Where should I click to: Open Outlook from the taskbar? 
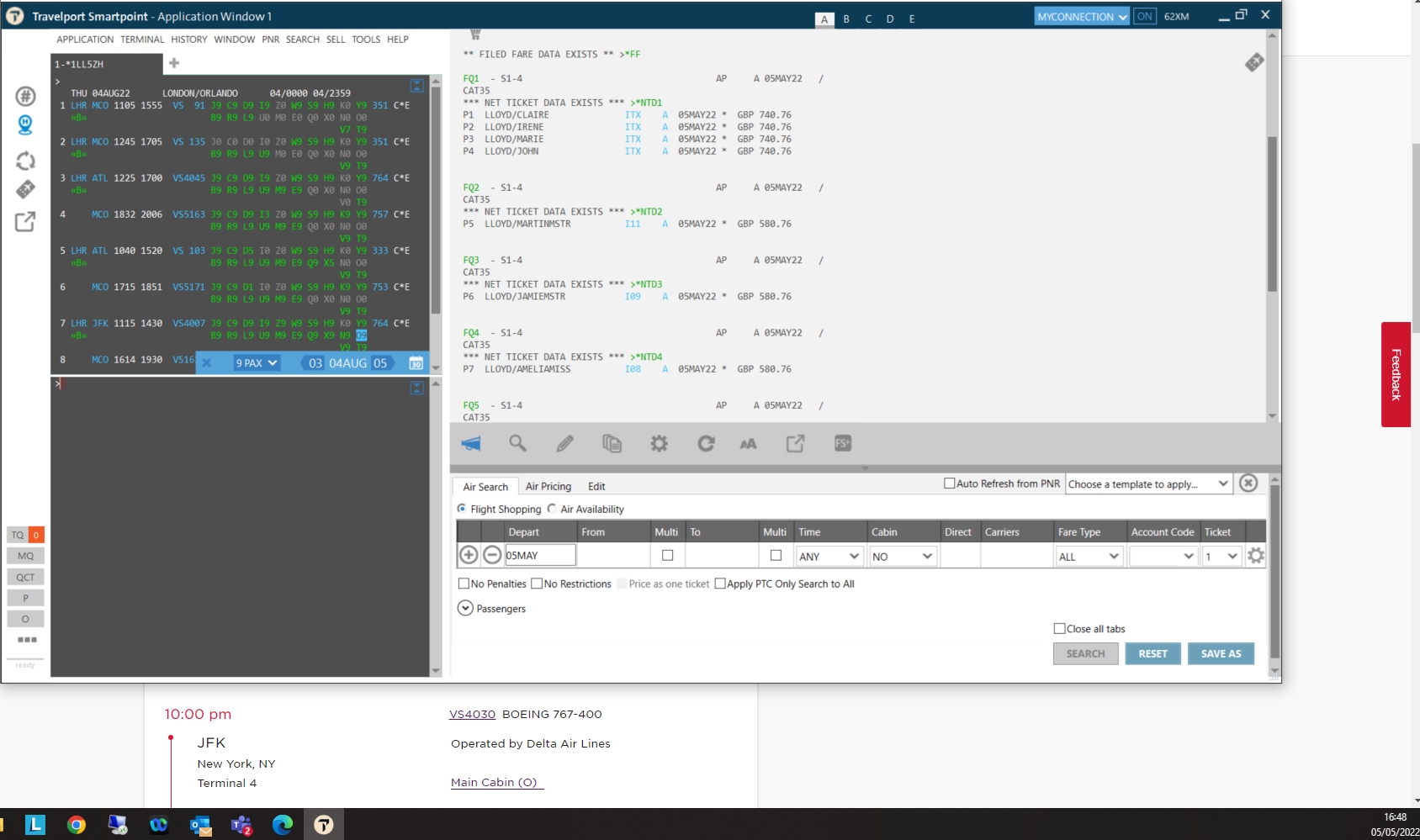(200, 825)
